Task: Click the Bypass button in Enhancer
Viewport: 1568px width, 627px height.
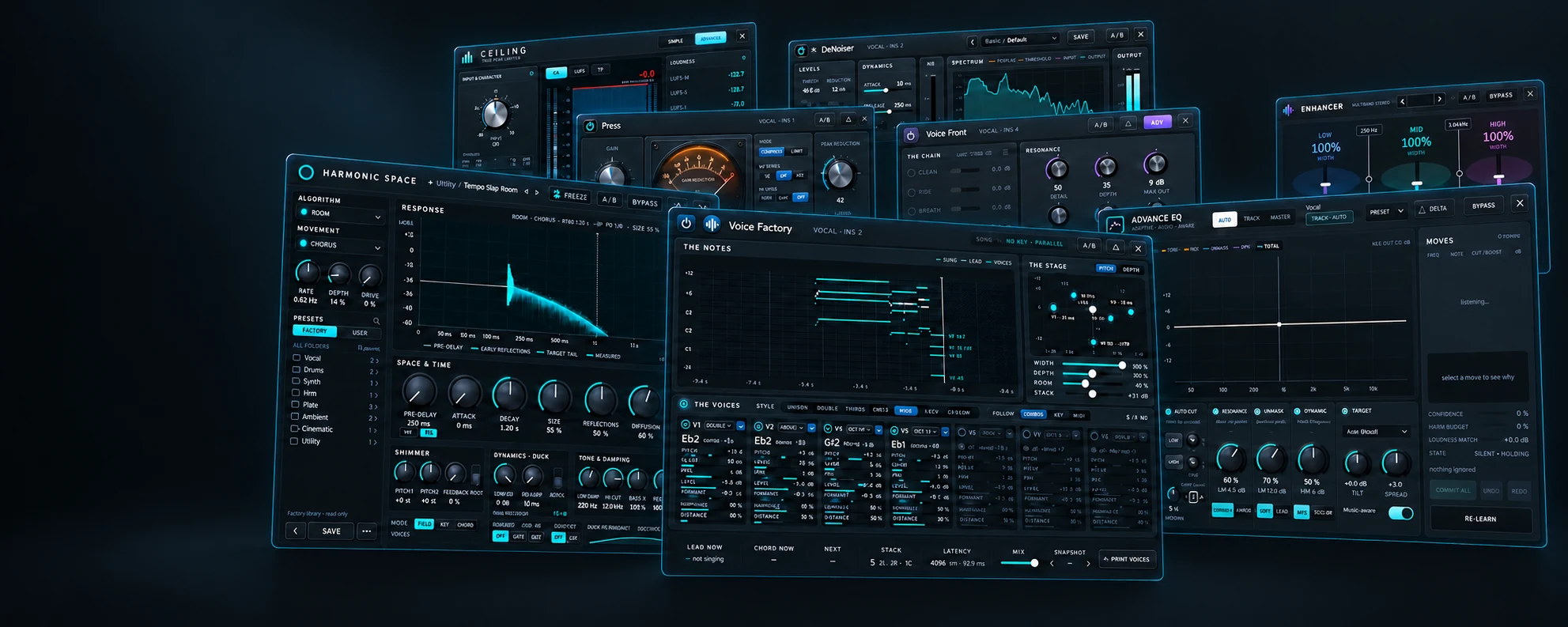Action: [1501, 96]
